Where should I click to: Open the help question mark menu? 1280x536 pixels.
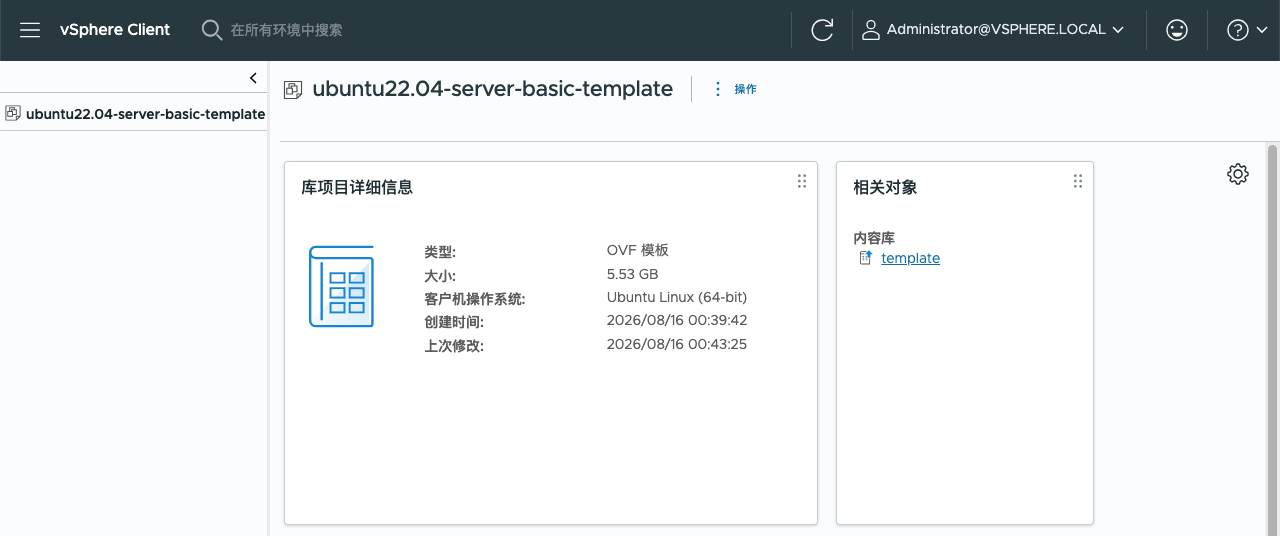click(1246, 30)
